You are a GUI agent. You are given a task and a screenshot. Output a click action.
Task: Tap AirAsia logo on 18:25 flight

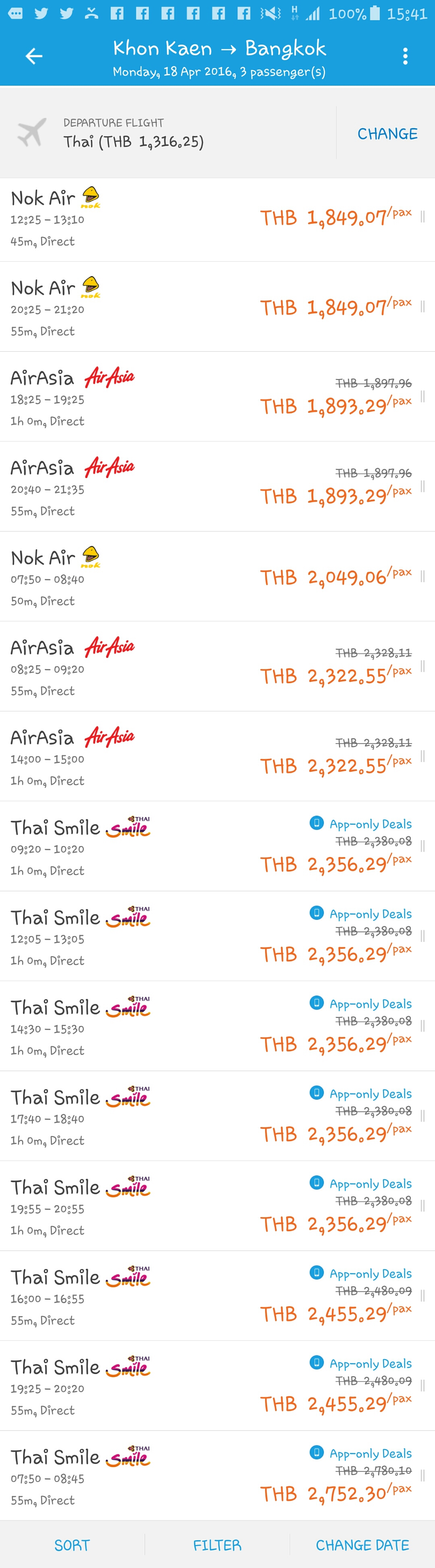click(110, 377)
